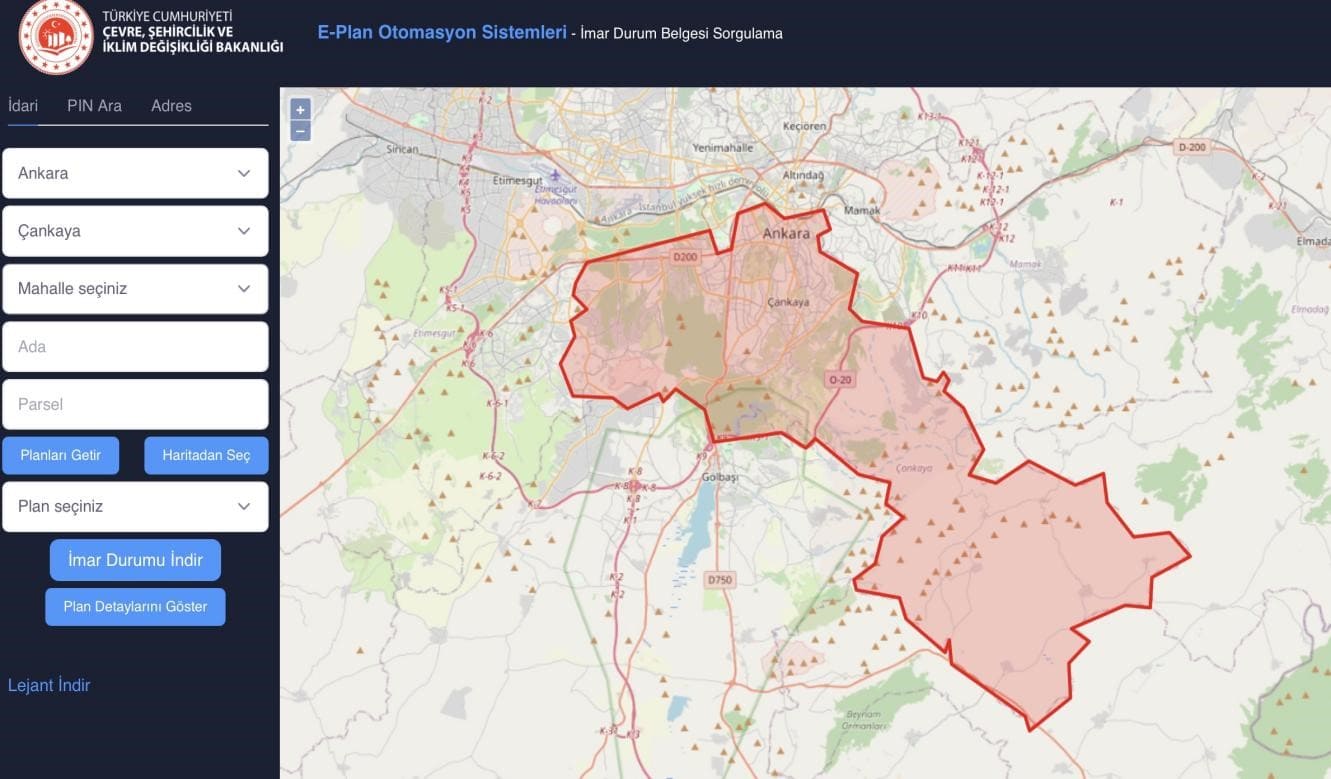Click the O-20 highway badge on map
Image resolution: width=1331 pixels, height=779 pixels.
tap(840, 379)
